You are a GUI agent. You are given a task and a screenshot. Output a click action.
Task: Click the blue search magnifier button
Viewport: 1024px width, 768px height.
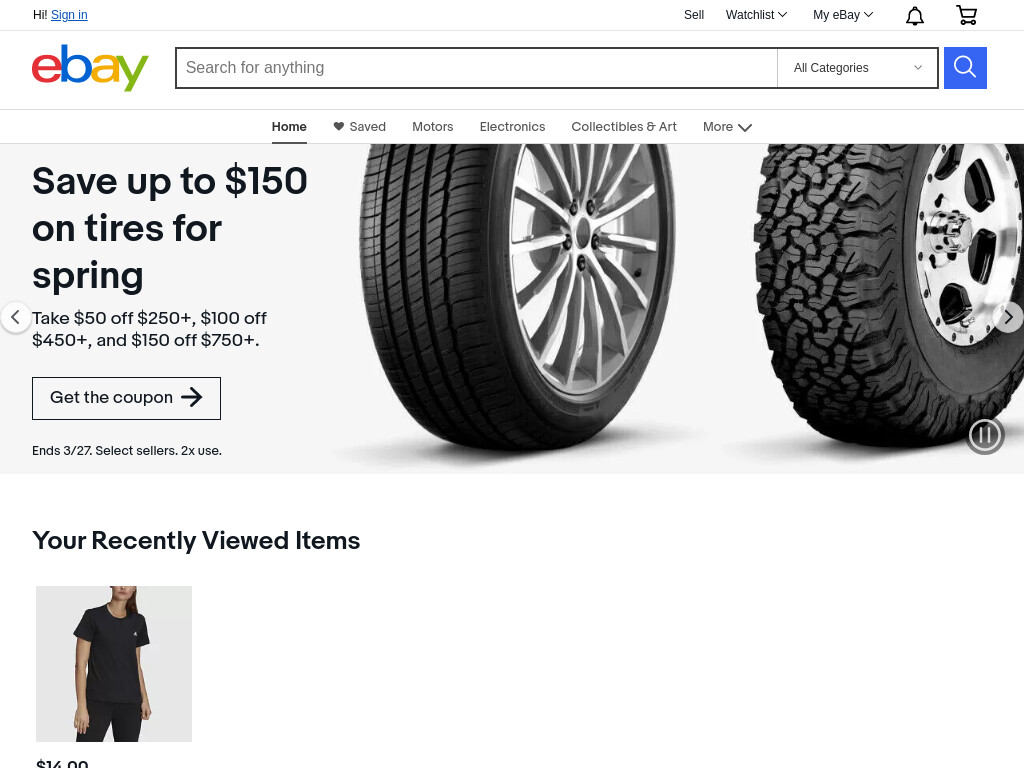click(x=965, y=67)
